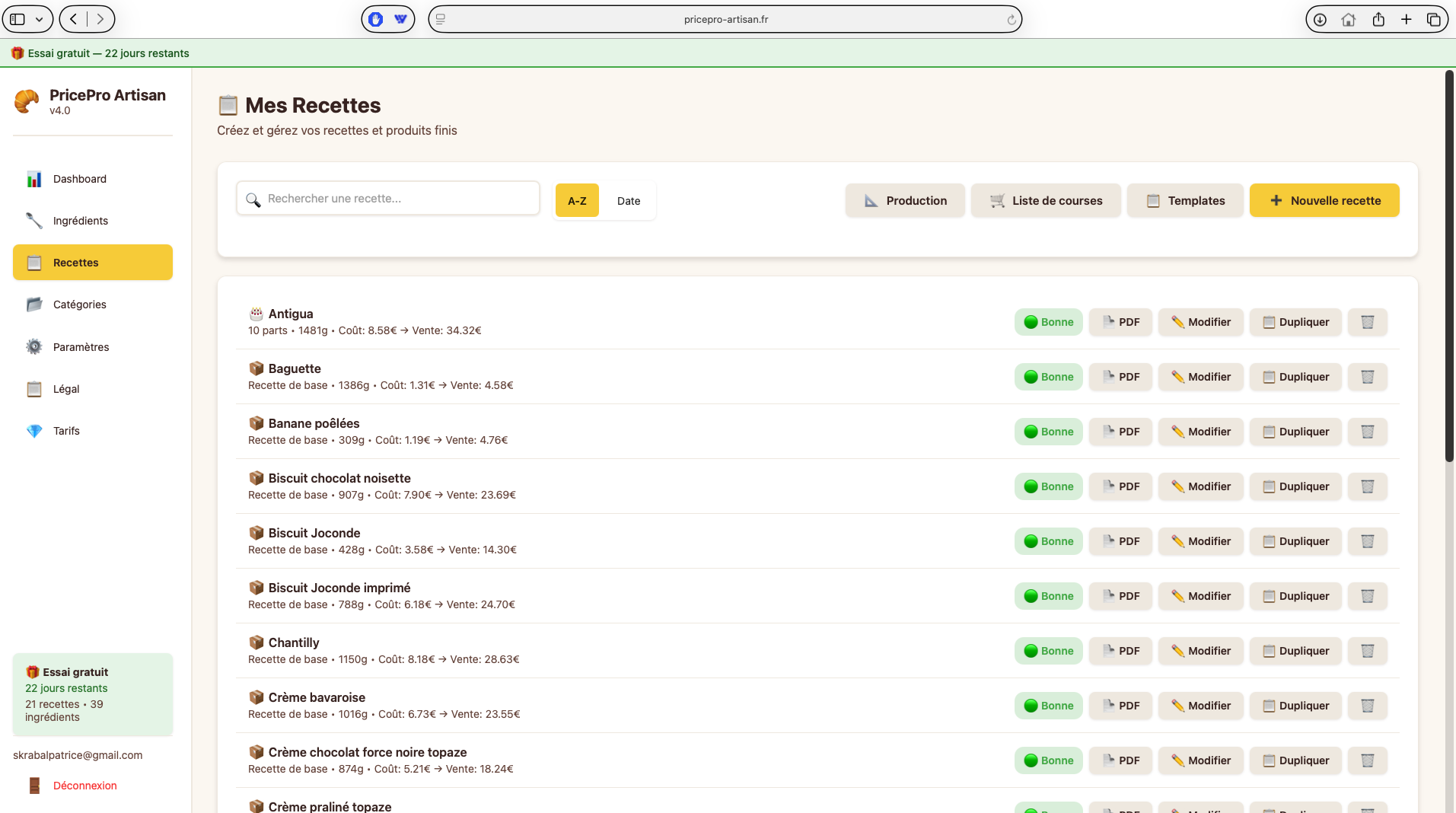
Task: Click trash icon for Banane poêlées
Action: click(x=1367, y=432)
